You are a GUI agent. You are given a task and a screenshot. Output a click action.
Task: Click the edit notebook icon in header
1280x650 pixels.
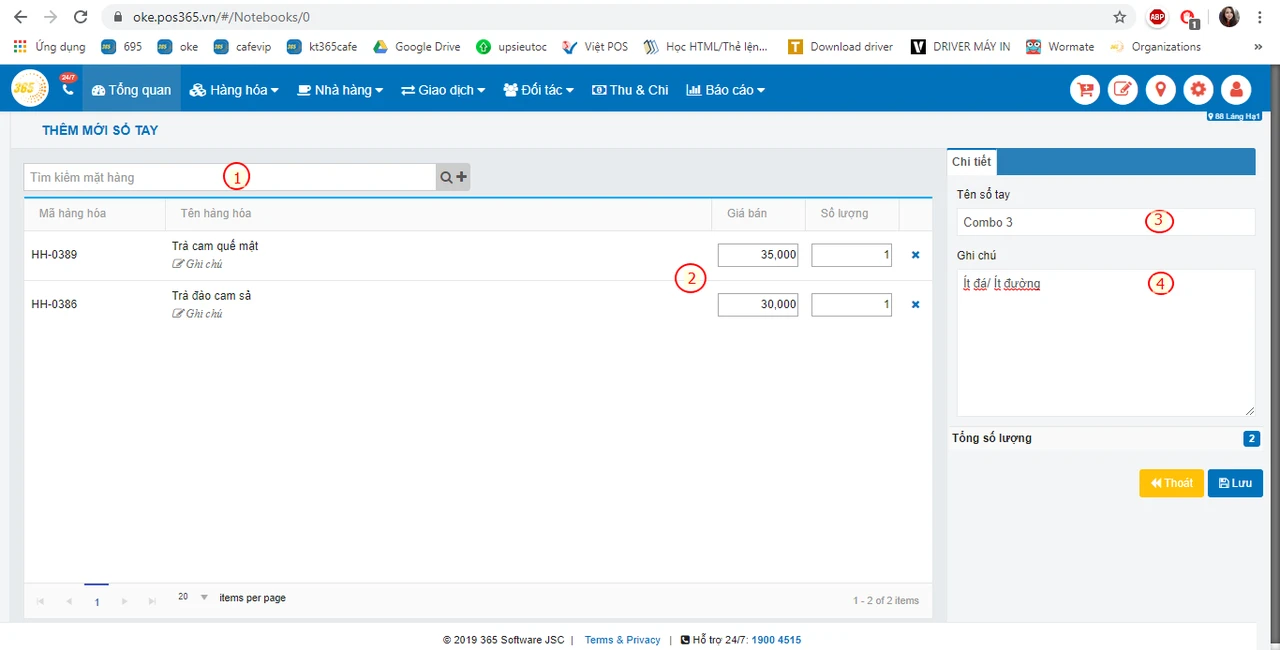click(x=1123, y=90)
